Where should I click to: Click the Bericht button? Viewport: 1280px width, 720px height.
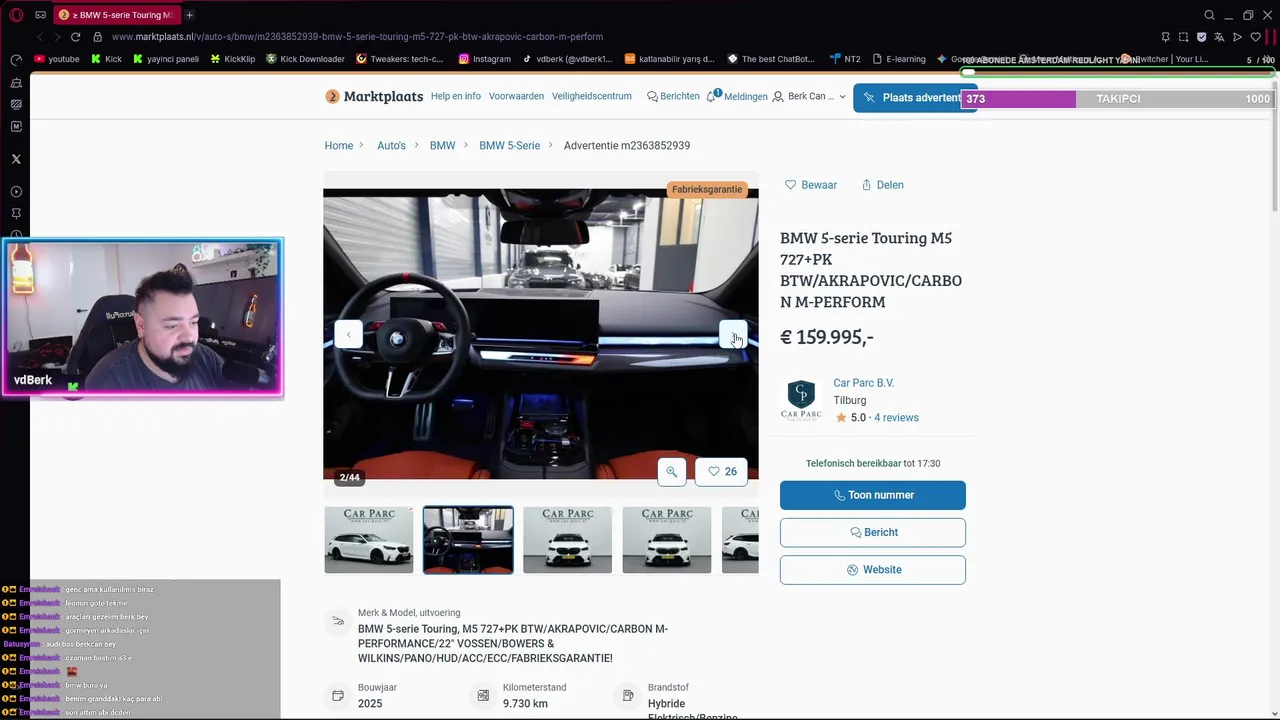[x=873, y=533]
